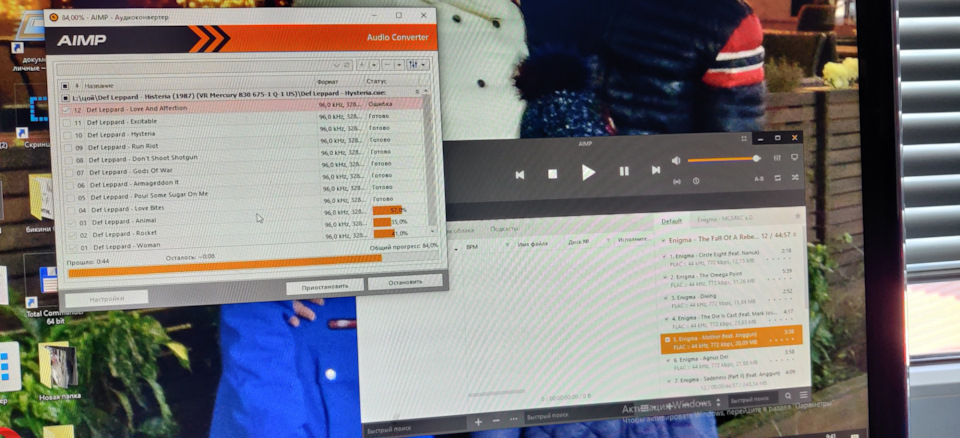Screen dimensions: 960x438
Task: Click the converter add files plus icon
Action: click(364, 64)
